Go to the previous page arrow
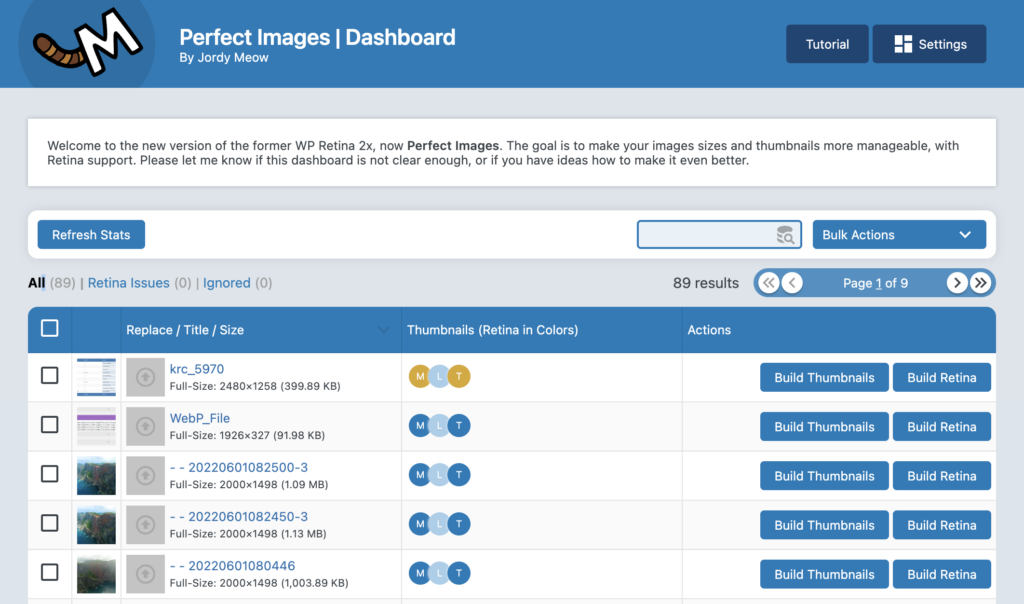 (792, 283)
